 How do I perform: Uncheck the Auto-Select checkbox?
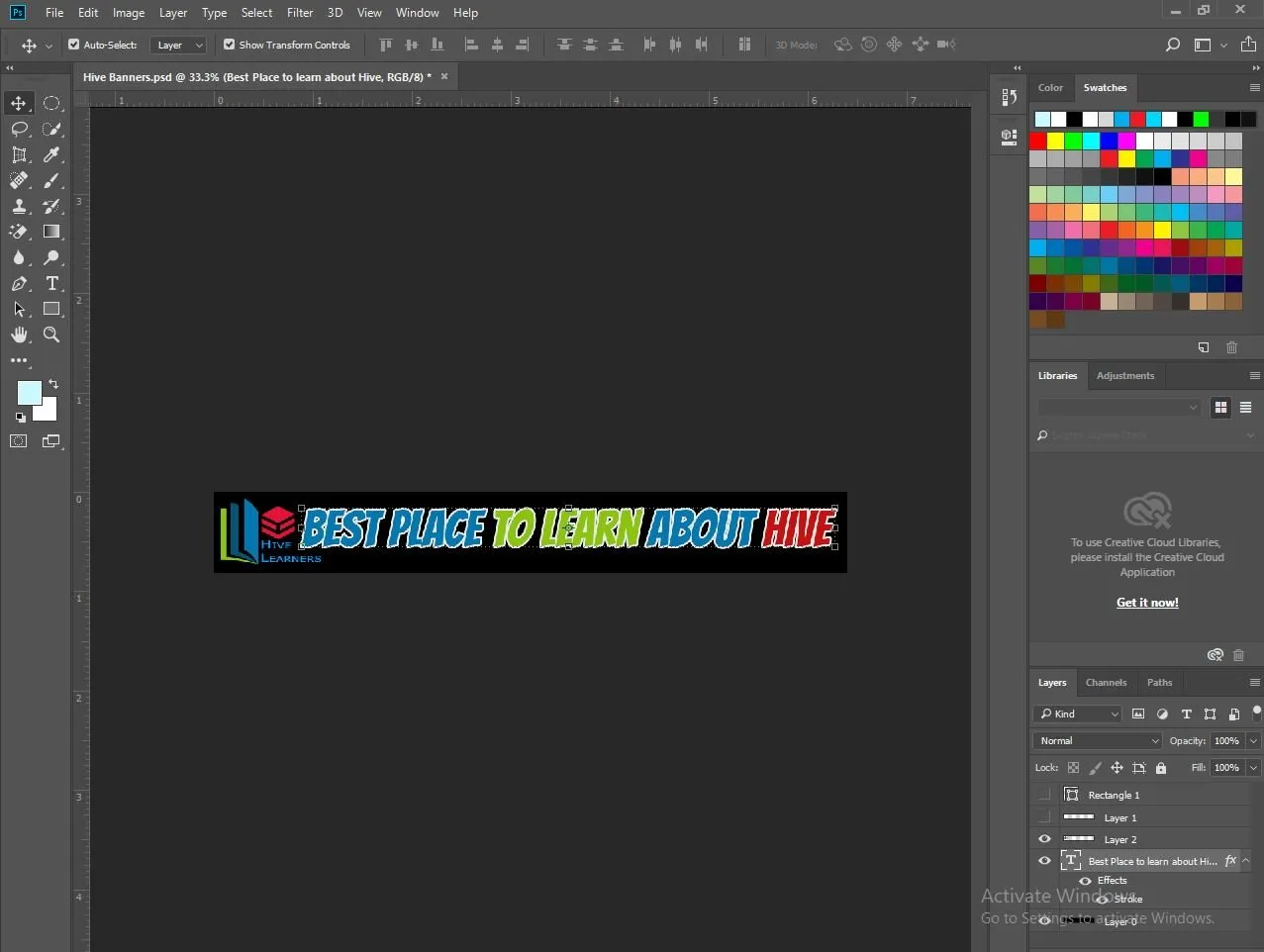coord(73,45)
